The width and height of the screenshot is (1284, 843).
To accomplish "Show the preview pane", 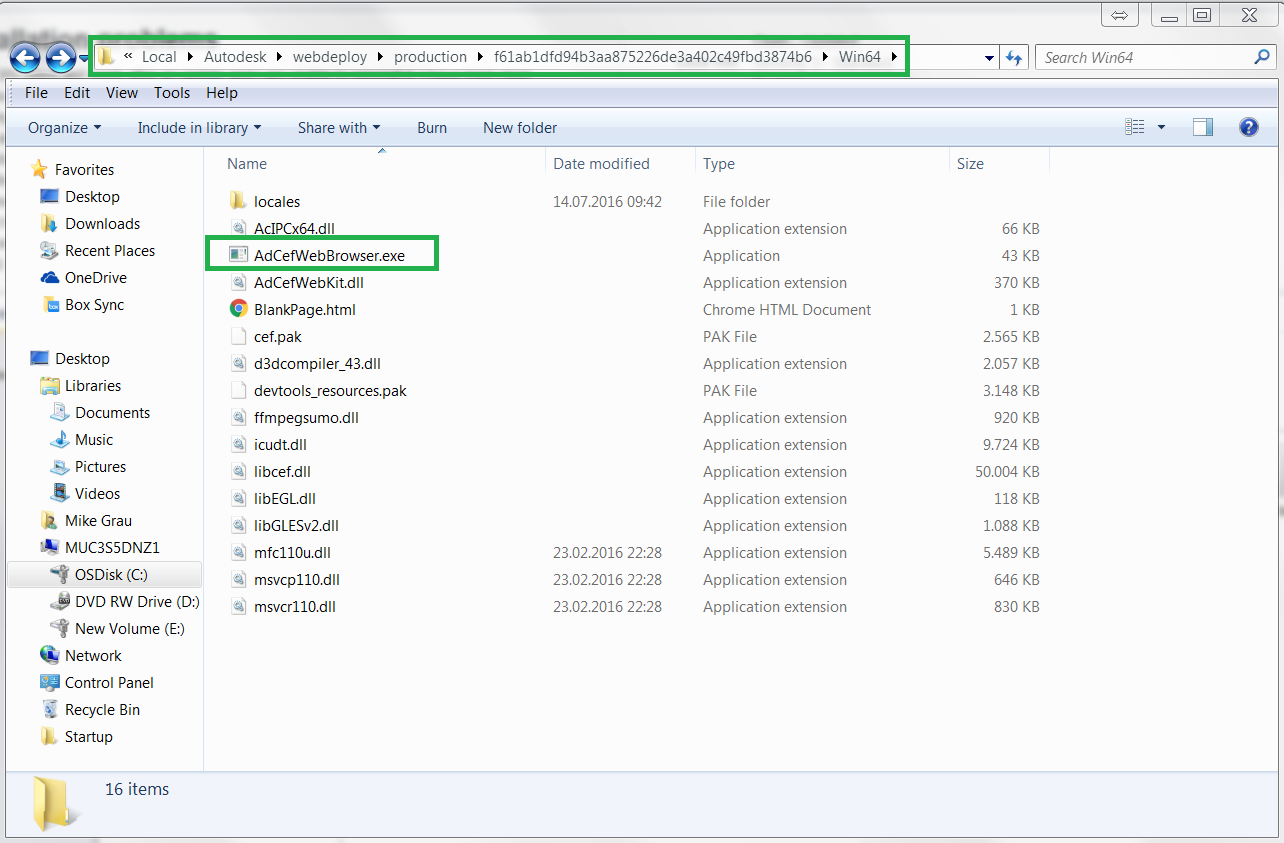I will click(x=1202, y=127).
